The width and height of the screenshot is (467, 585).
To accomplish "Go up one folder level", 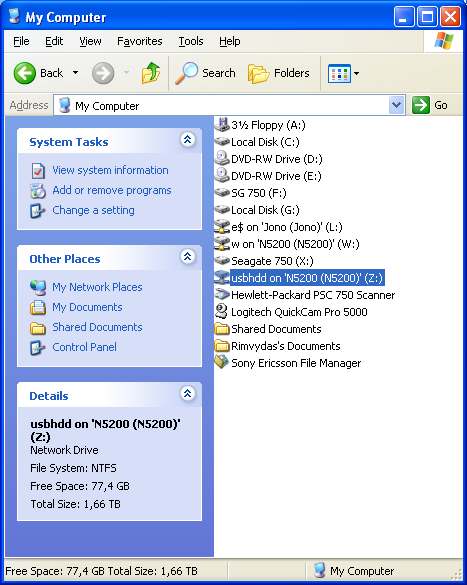I will [x=151, y=73].
